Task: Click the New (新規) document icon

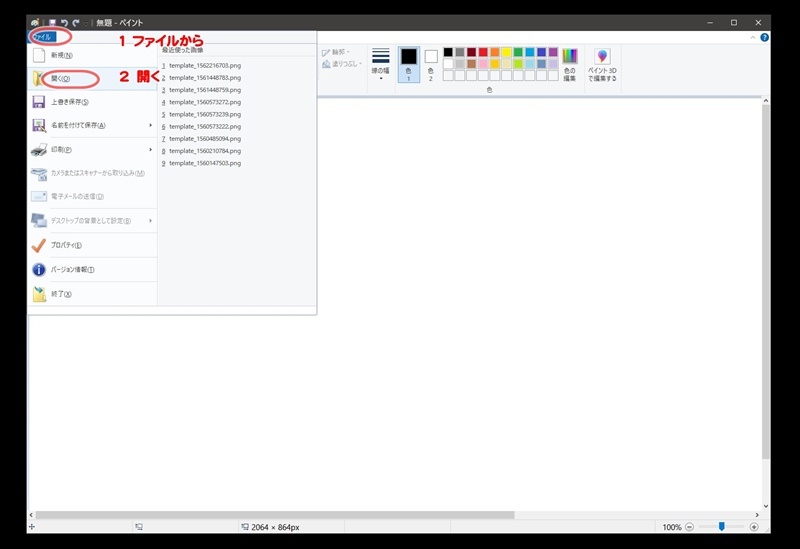Action: point(40,55)
